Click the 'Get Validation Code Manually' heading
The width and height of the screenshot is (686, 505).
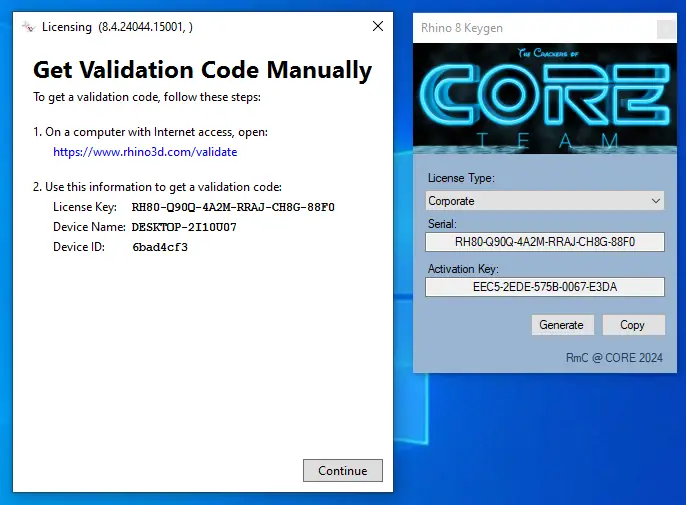[203, 70]
